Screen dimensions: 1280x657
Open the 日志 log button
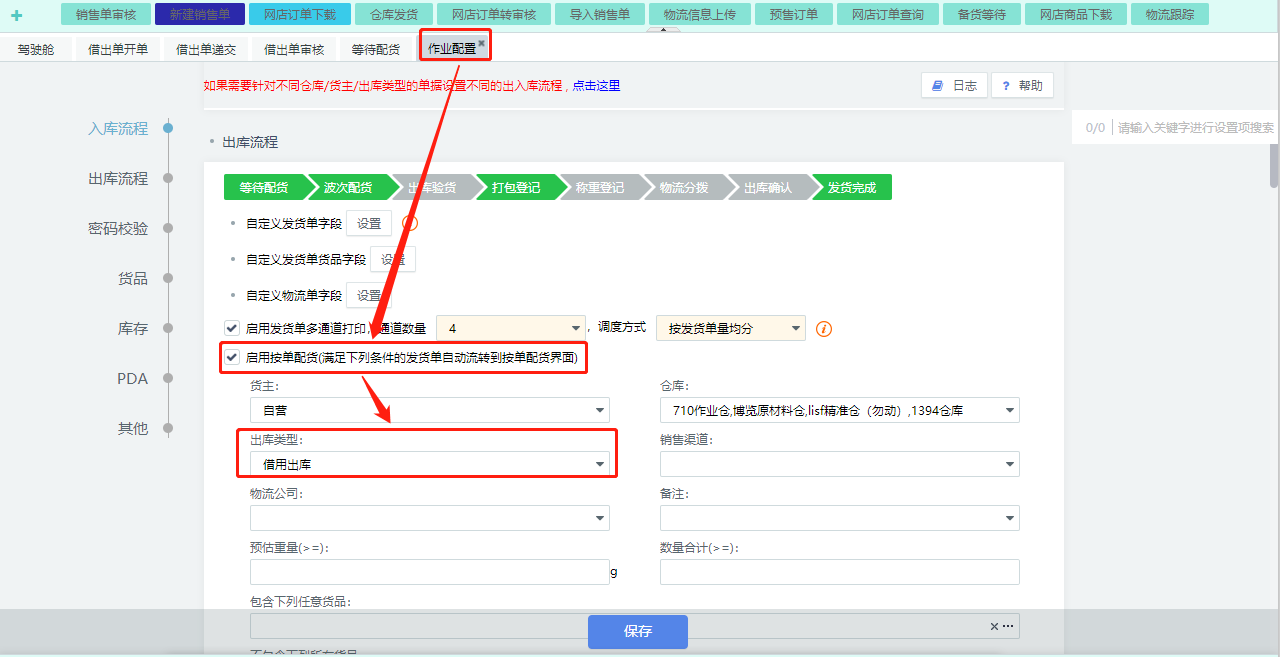(x=954, y=86)
